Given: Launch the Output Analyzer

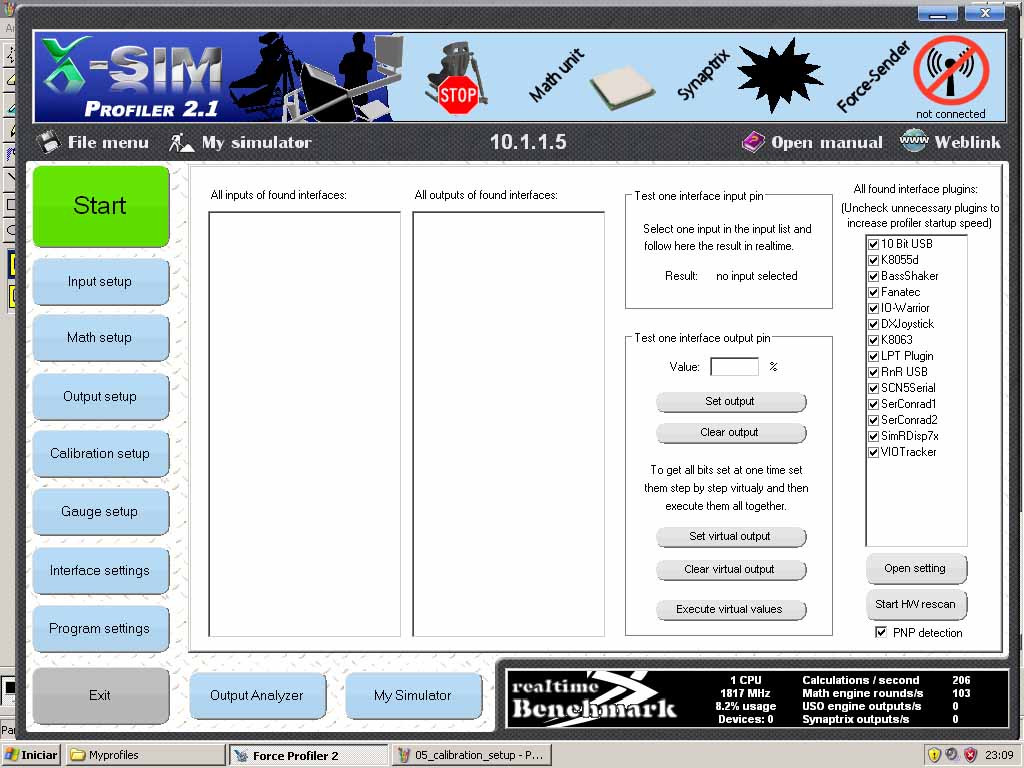Looking at the screenshot, I should coord(257,696).
